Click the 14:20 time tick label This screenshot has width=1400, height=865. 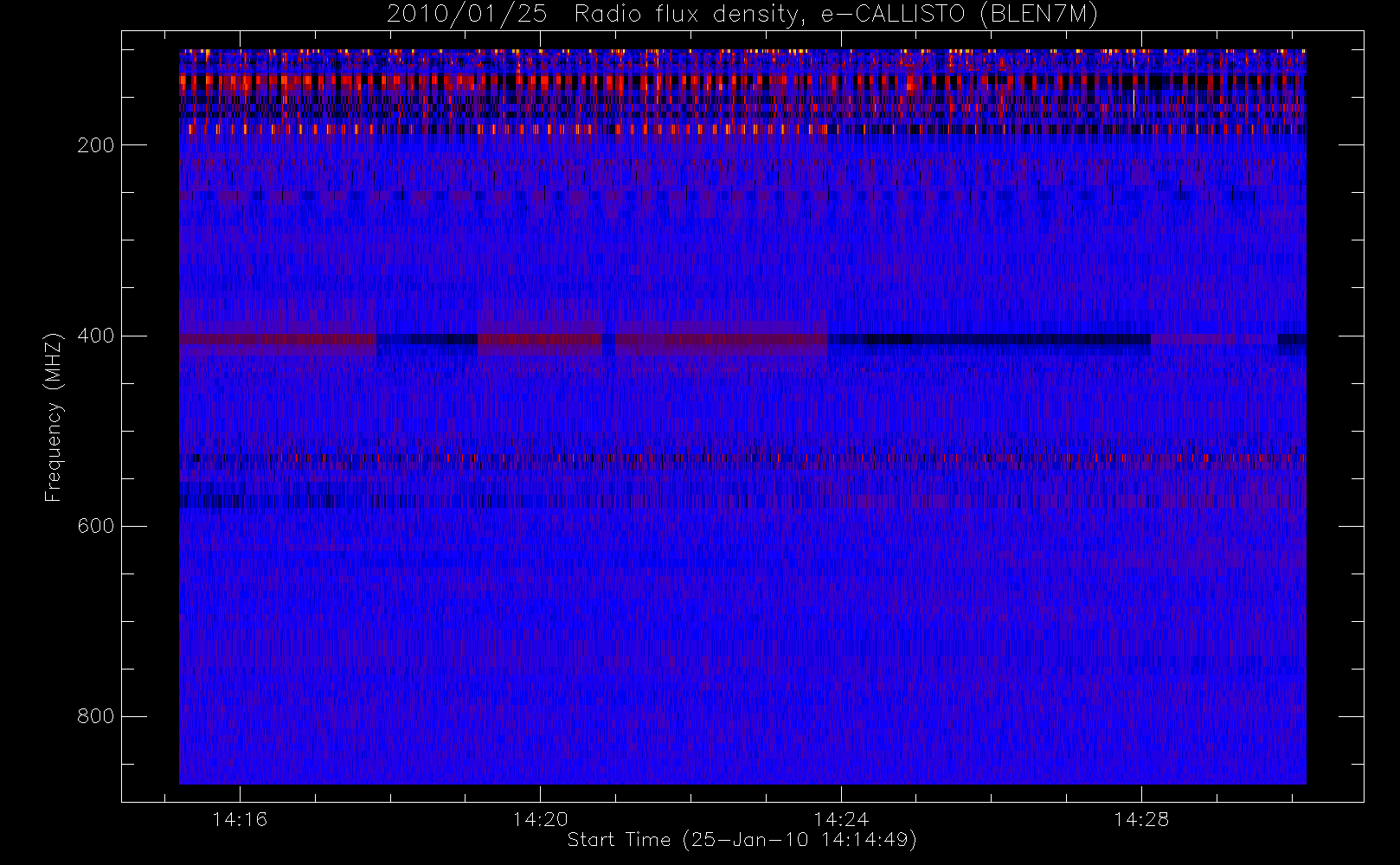pos(540,819)
